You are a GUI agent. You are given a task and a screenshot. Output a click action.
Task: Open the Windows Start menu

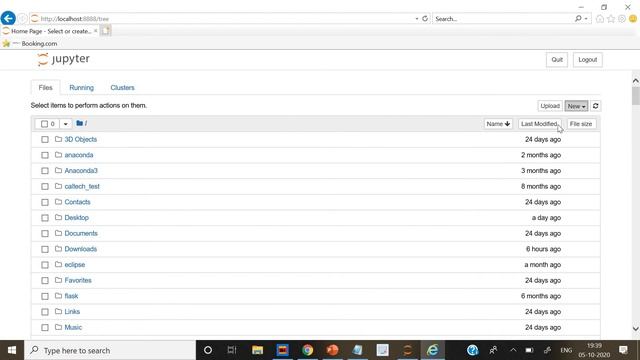[12, 350]
